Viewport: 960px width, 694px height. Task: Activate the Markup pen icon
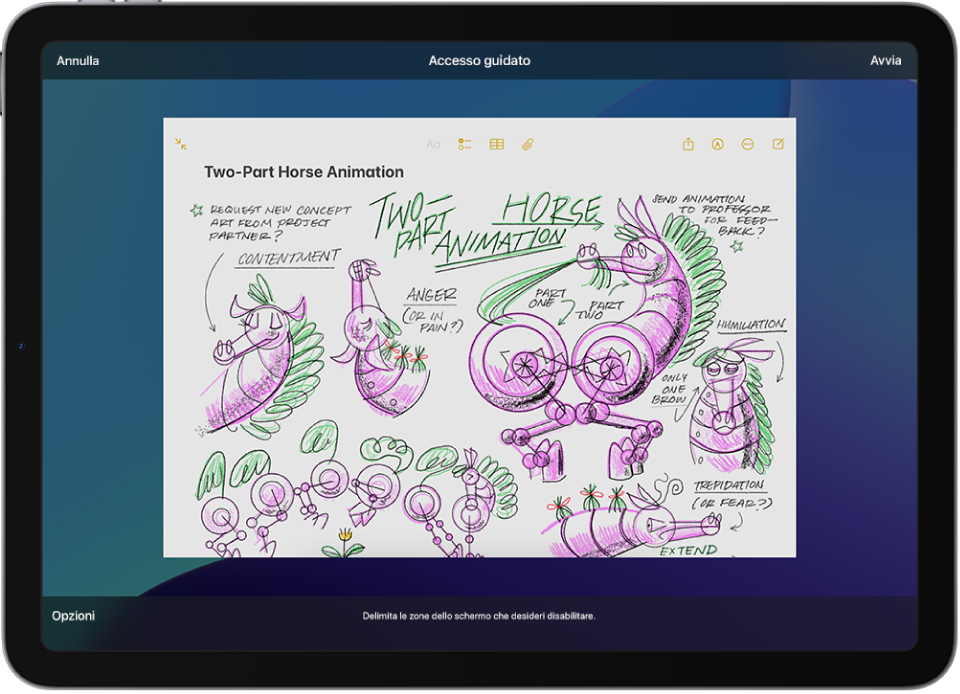(718, 144)
